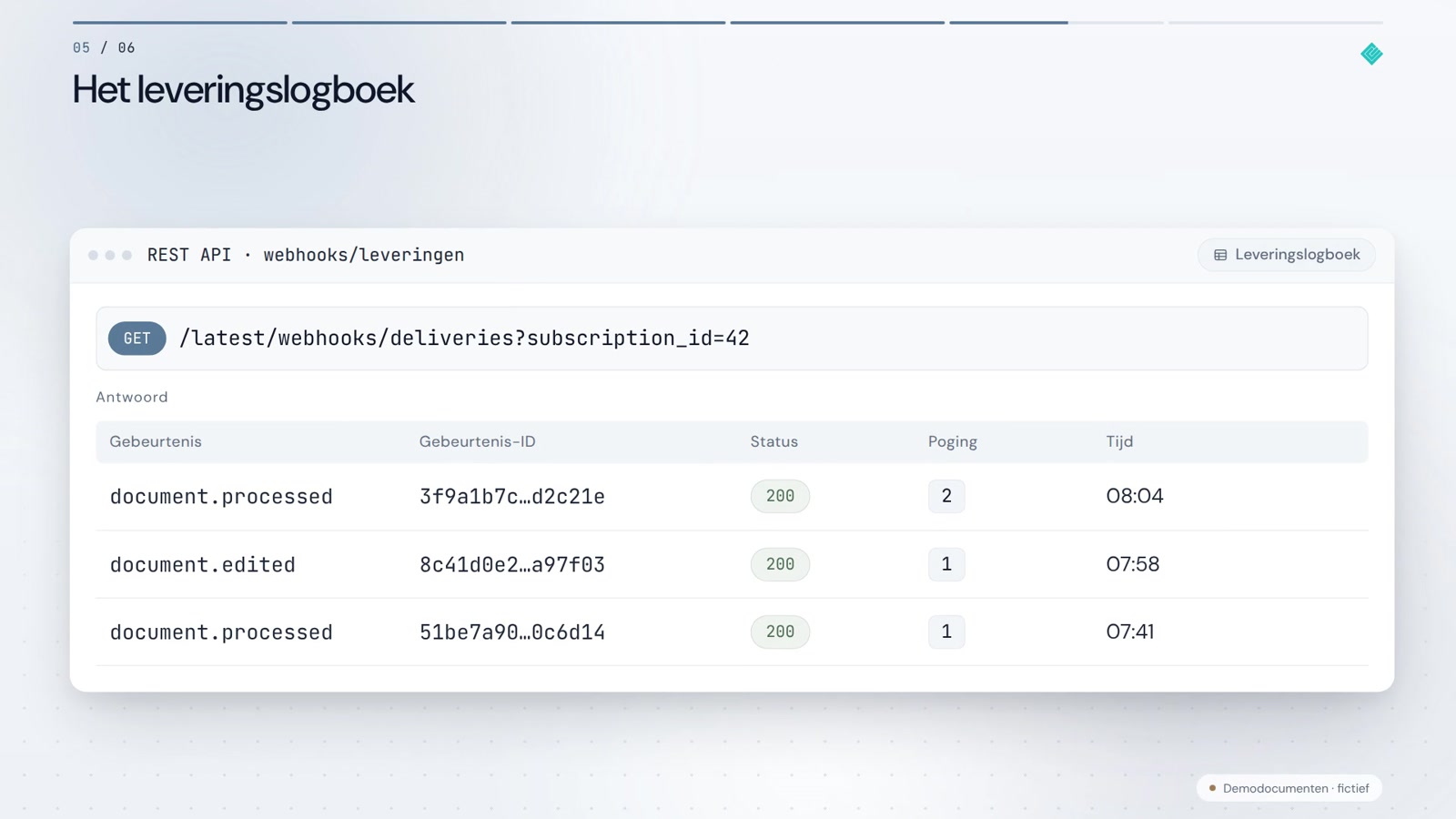Click the attempt badge in the 07:41 row
Viewport: 1456px width, 819px height.
946,632
